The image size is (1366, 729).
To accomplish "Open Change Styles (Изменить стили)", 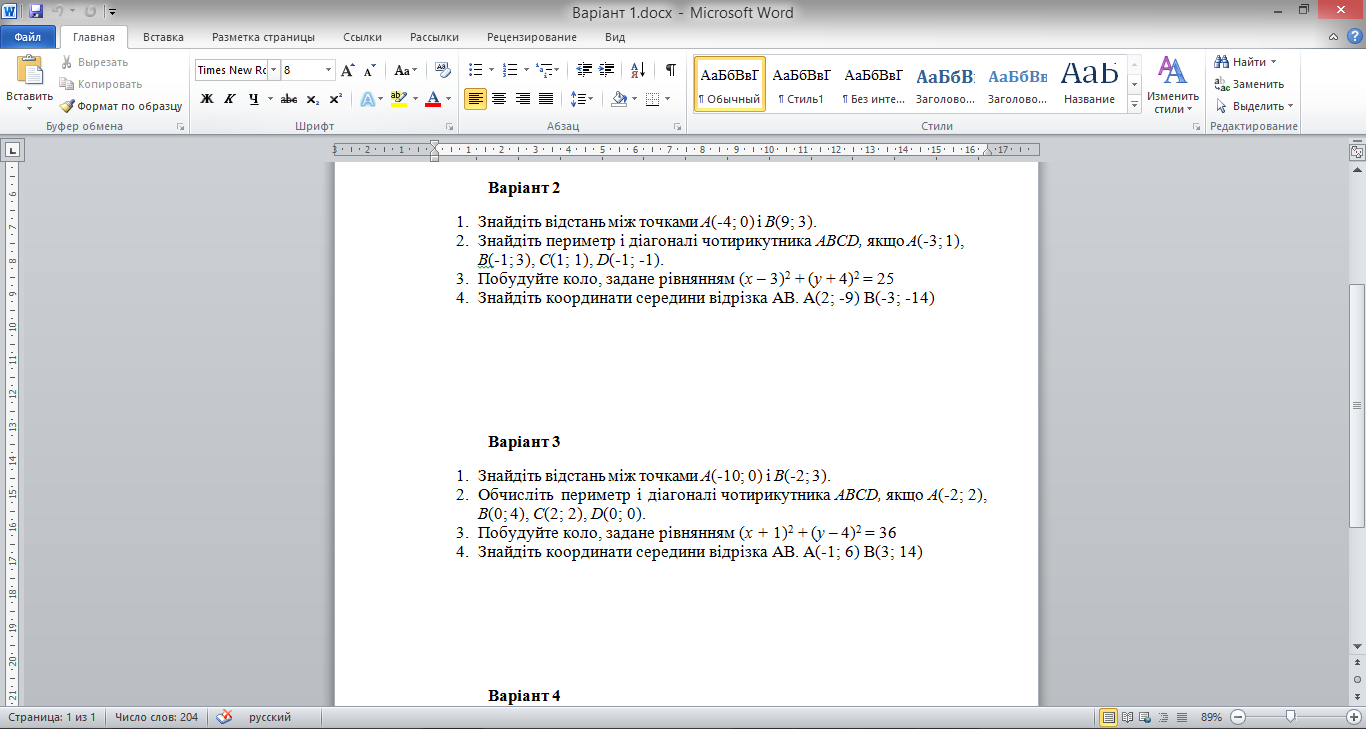I will pos(1172,84).
